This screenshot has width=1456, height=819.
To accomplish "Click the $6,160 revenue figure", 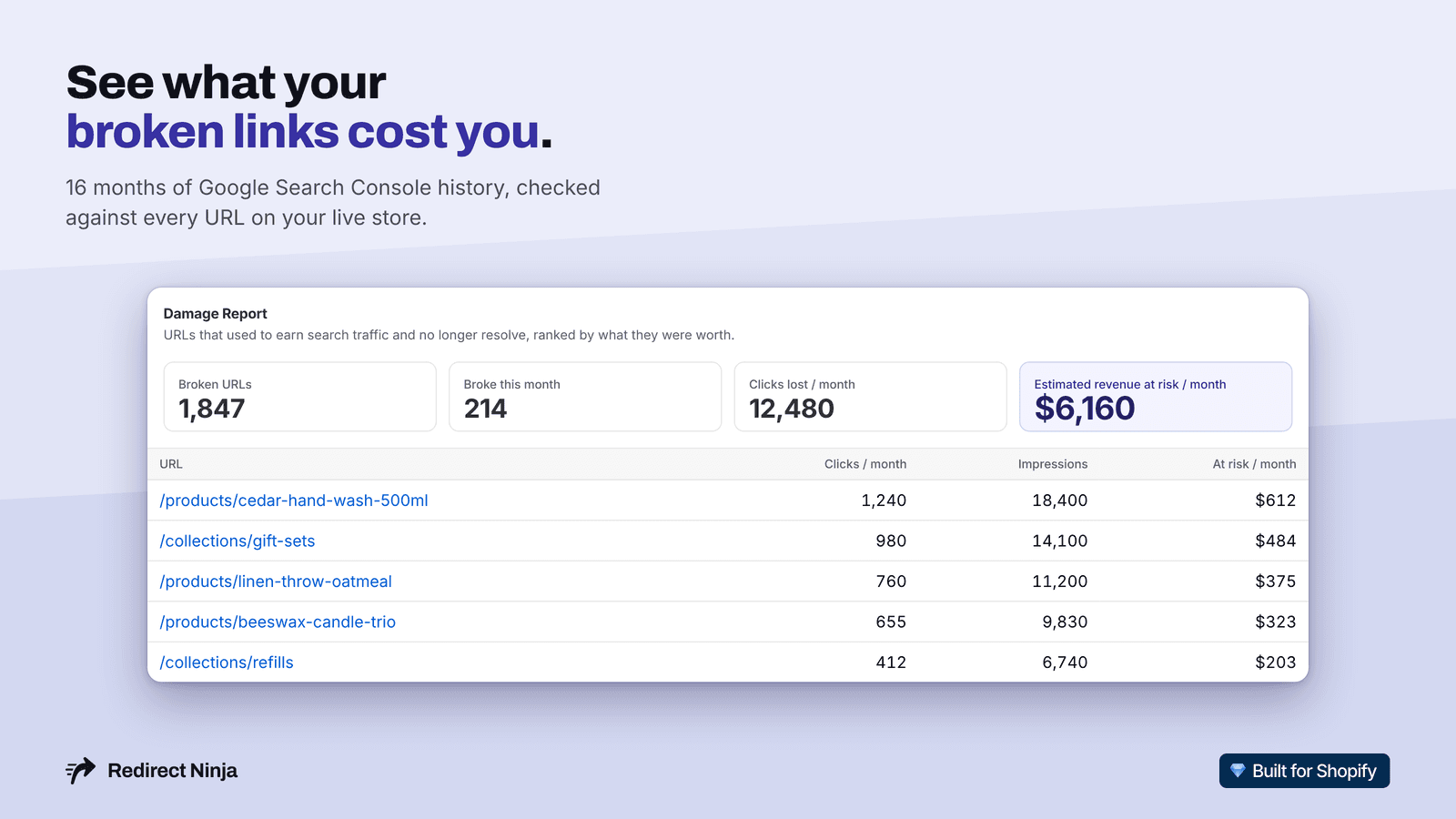I will point(1085,409).
